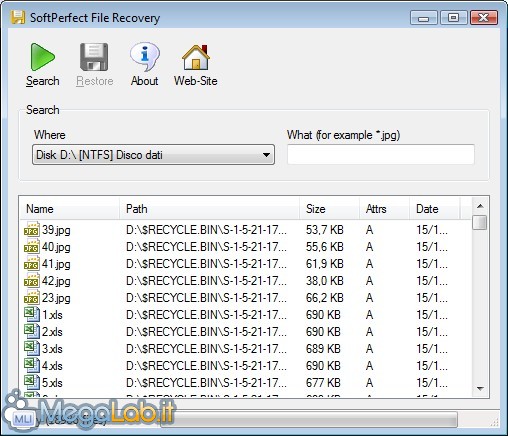Select the 39.jpg file icon

[32, 230]
